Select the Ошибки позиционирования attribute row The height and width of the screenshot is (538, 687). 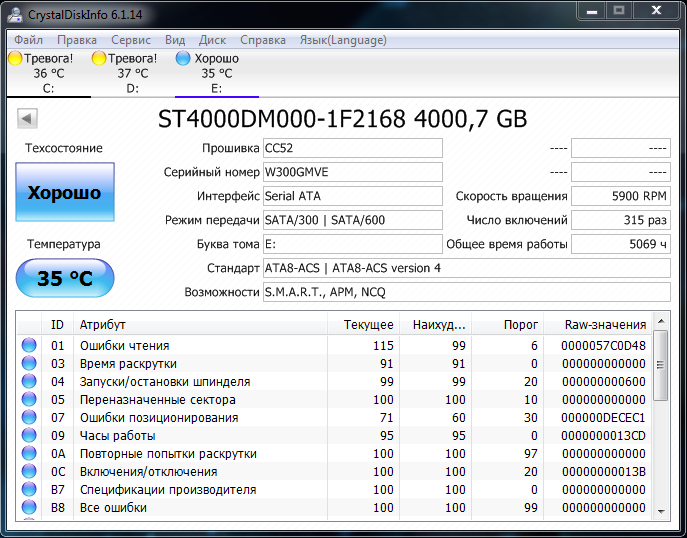point(159,418)
